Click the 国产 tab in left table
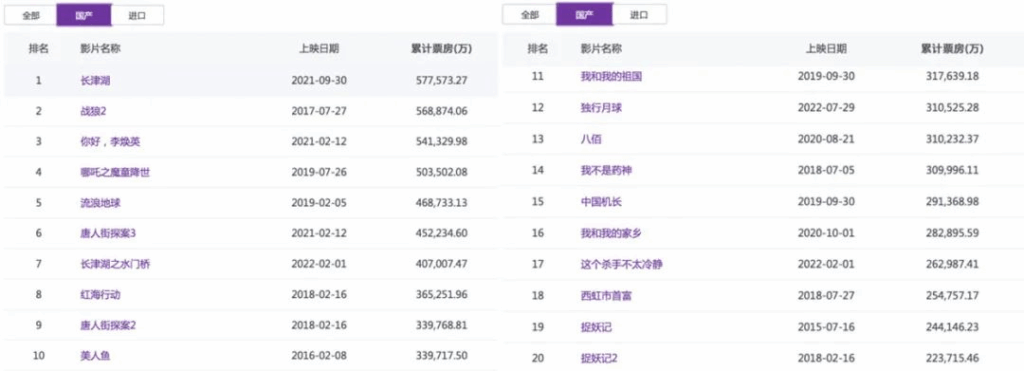Image resolution: width=1024 pixels, height=371 pixels. click(84, 15)
